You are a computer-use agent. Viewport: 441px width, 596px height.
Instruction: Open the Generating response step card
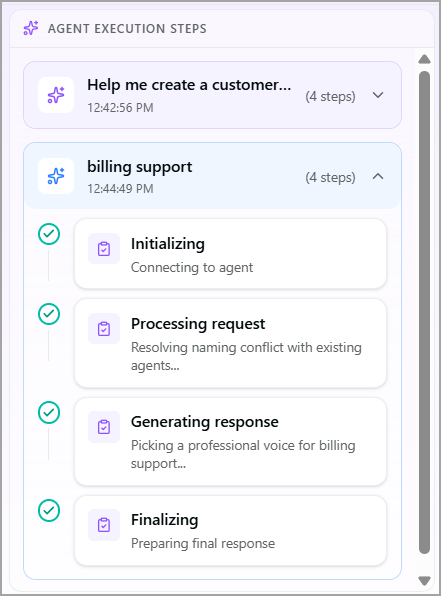point(230,441)
